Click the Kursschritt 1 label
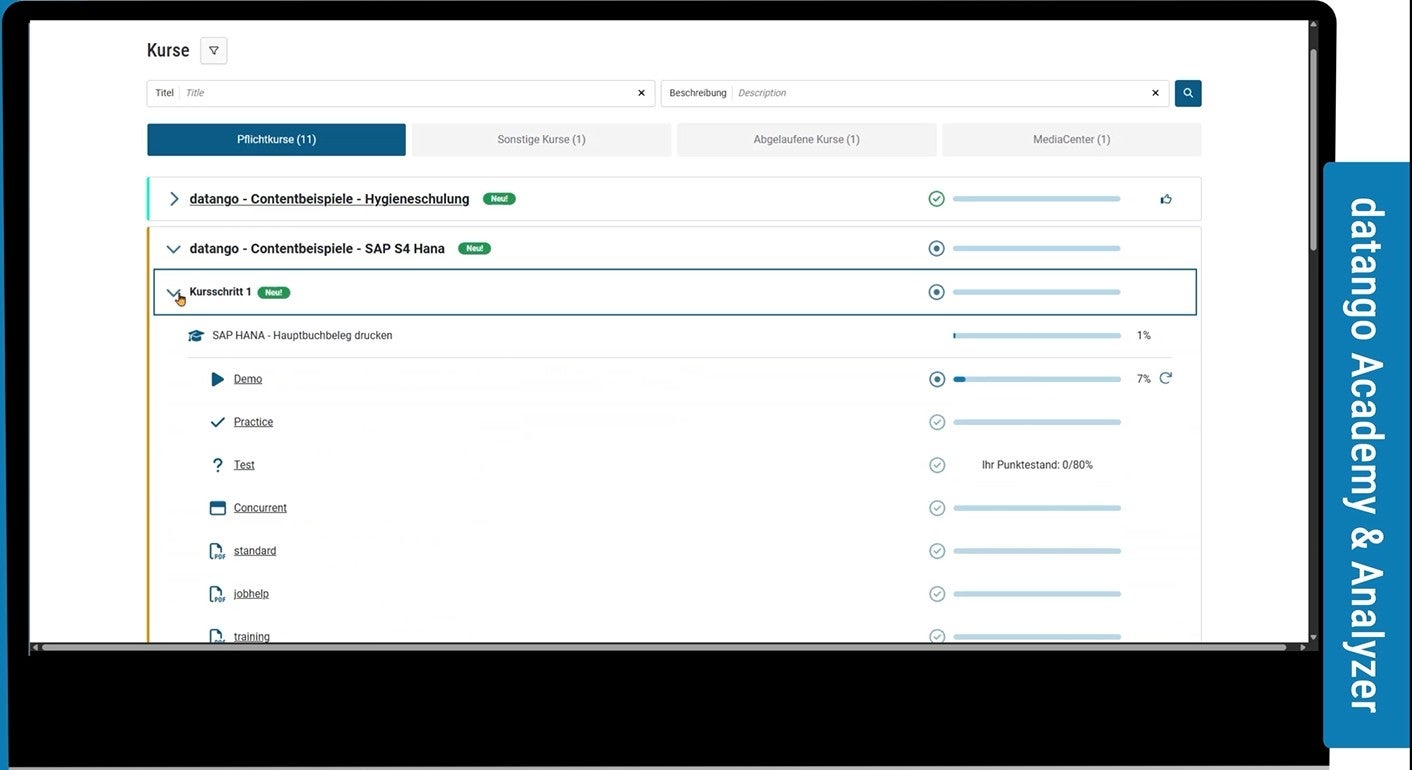Viewport: 1412px width, 770px height. coord(221,292)
